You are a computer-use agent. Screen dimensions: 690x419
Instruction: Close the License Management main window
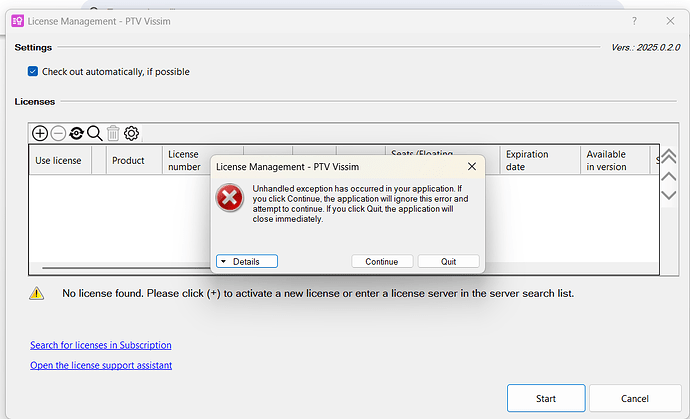[x=670, y=21]
